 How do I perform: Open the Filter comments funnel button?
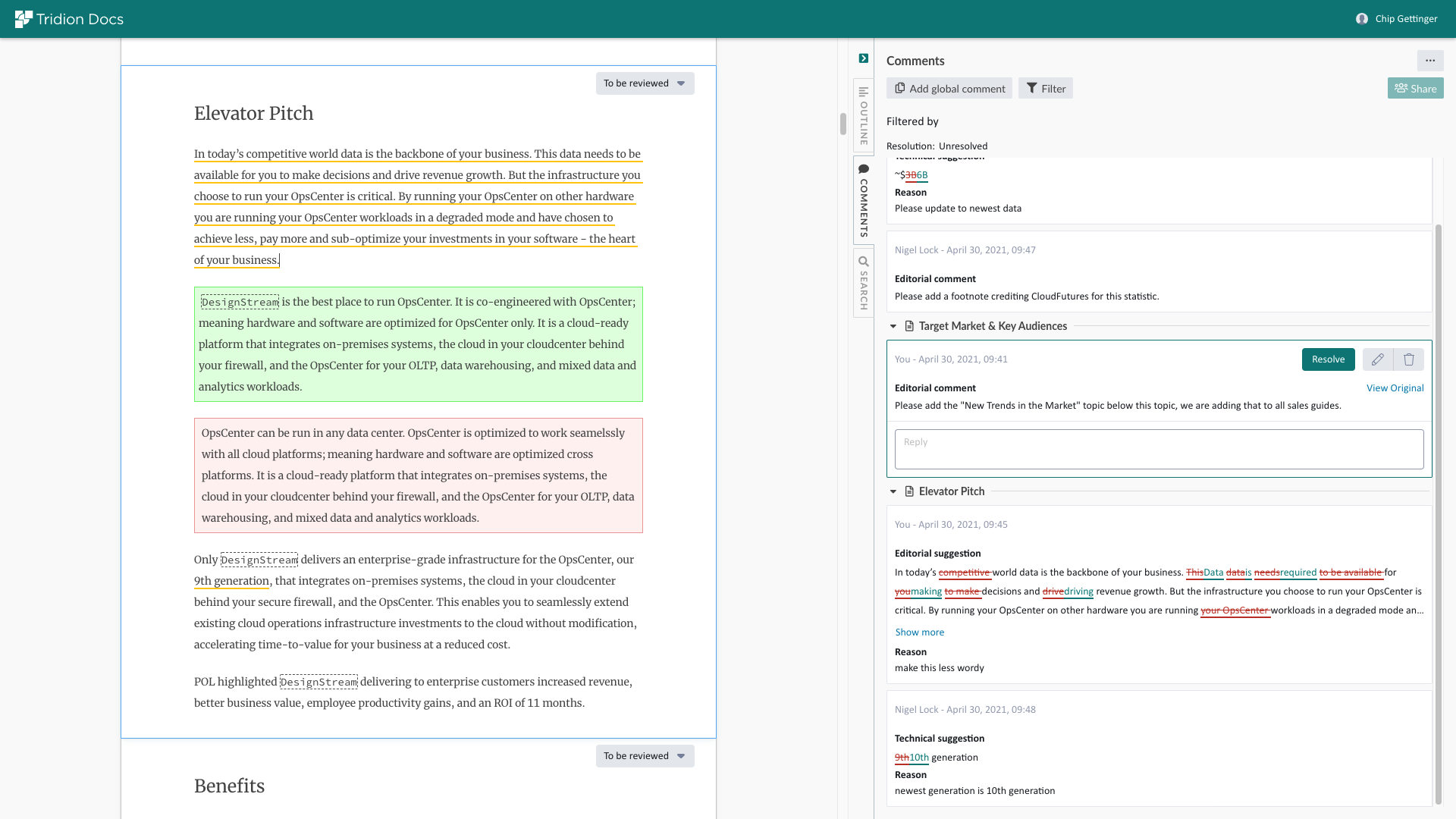tap(1045, 89)
